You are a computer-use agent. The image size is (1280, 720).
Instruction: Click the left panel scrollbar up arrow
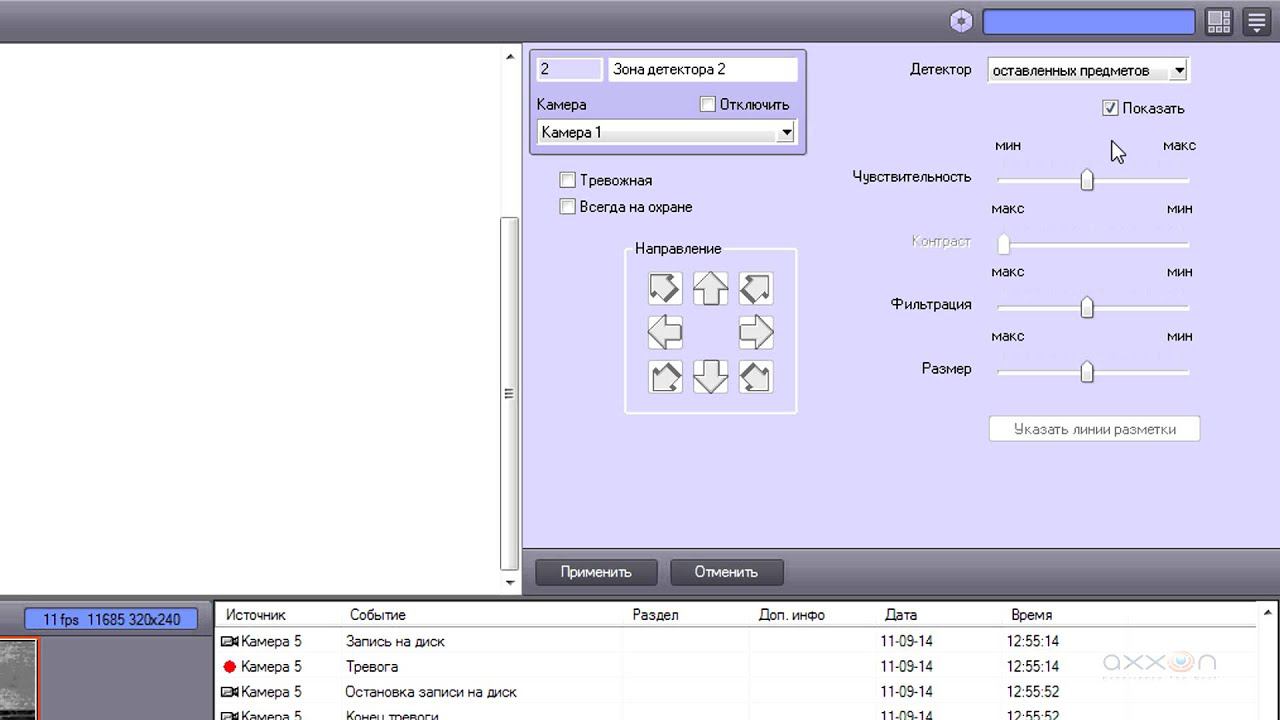pos(510,57)
